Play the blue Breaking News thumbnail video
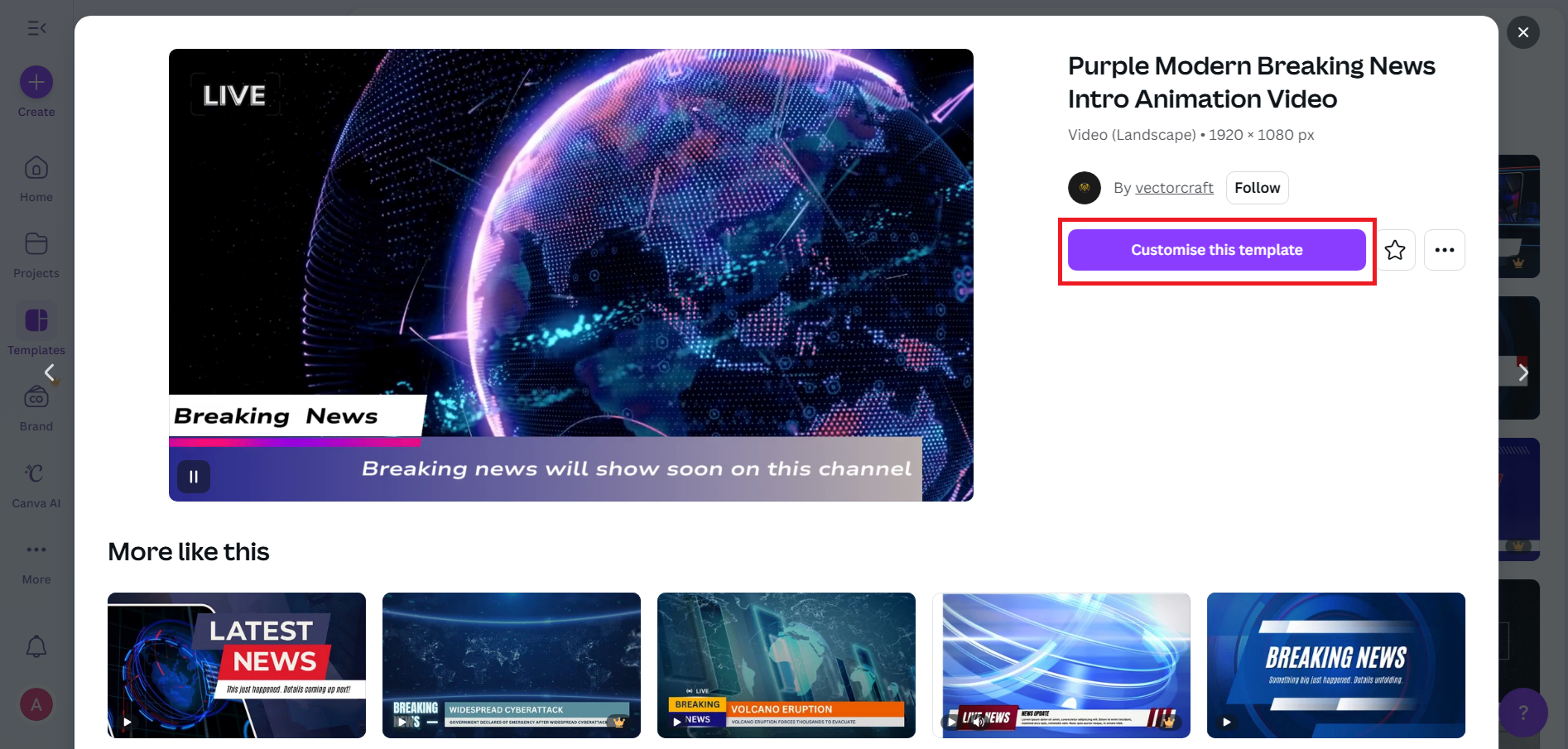 tap(1227, 722)
